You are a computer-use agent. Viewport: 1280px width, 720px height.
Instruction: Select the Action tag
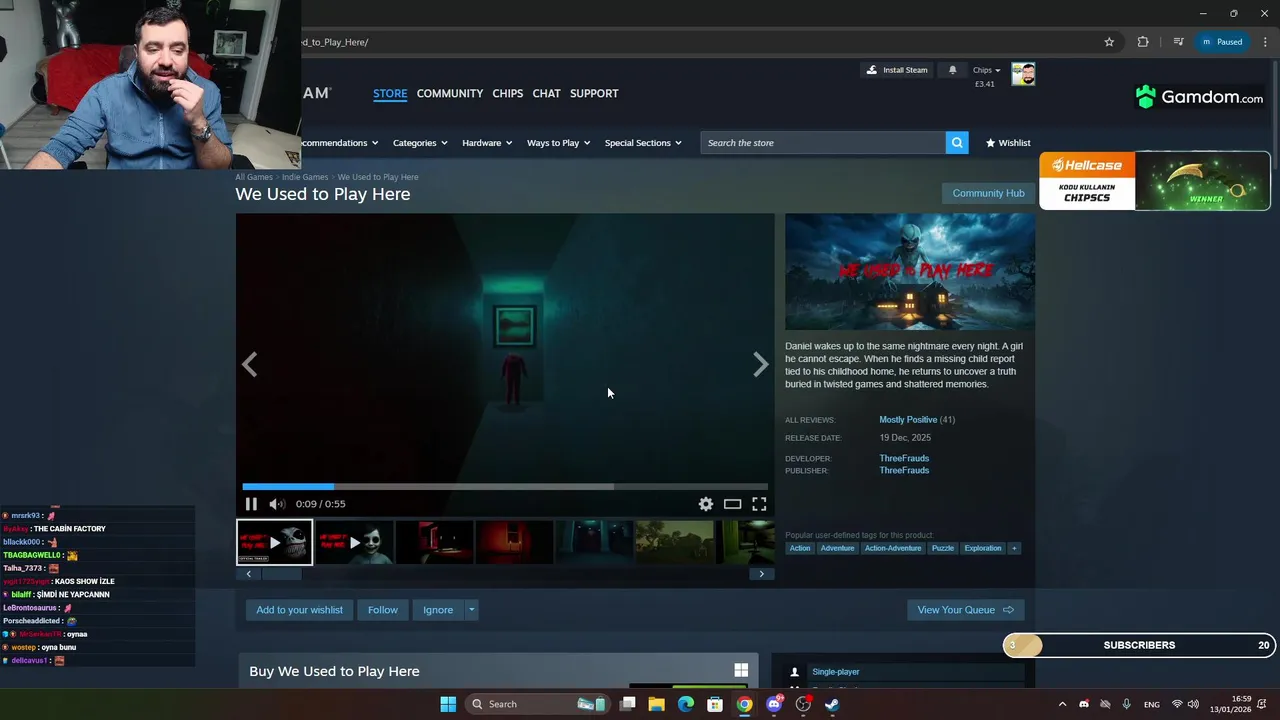(x=800, y=548)
